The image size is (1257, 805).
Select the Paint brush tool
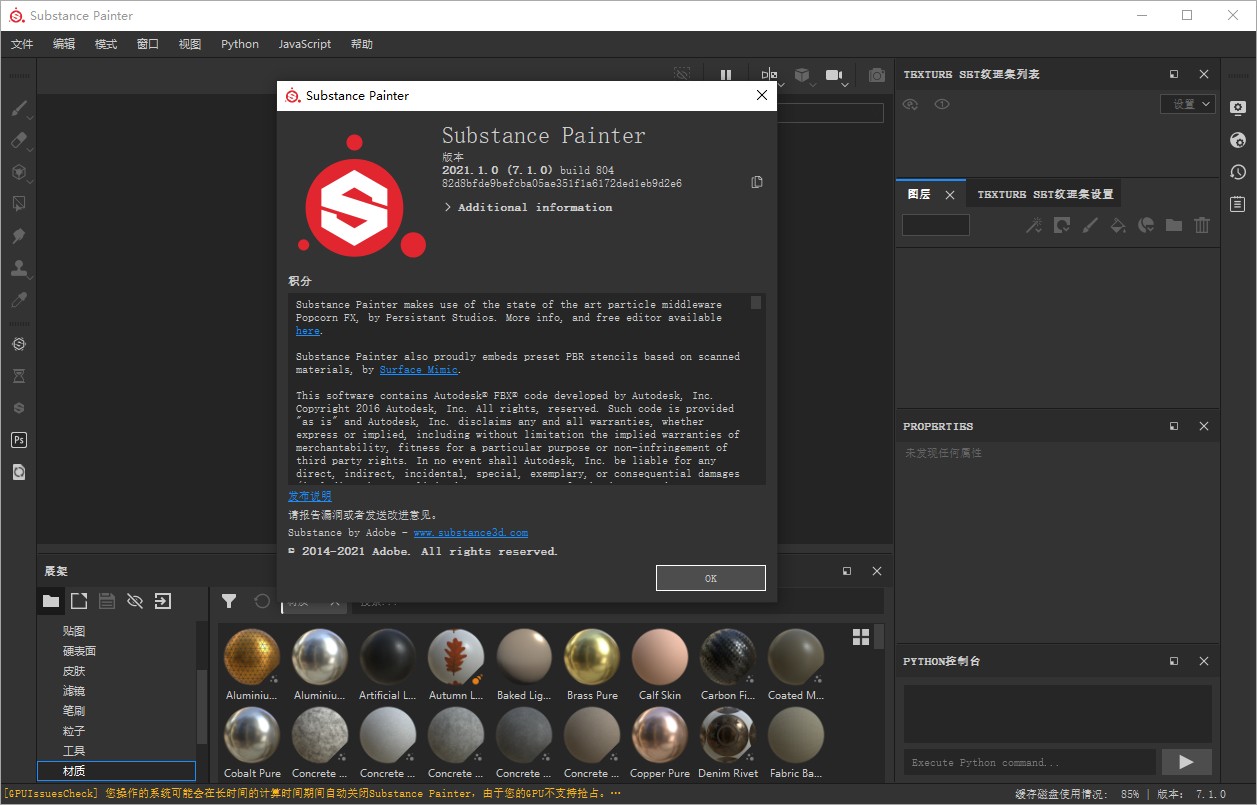tap(19, 108)
